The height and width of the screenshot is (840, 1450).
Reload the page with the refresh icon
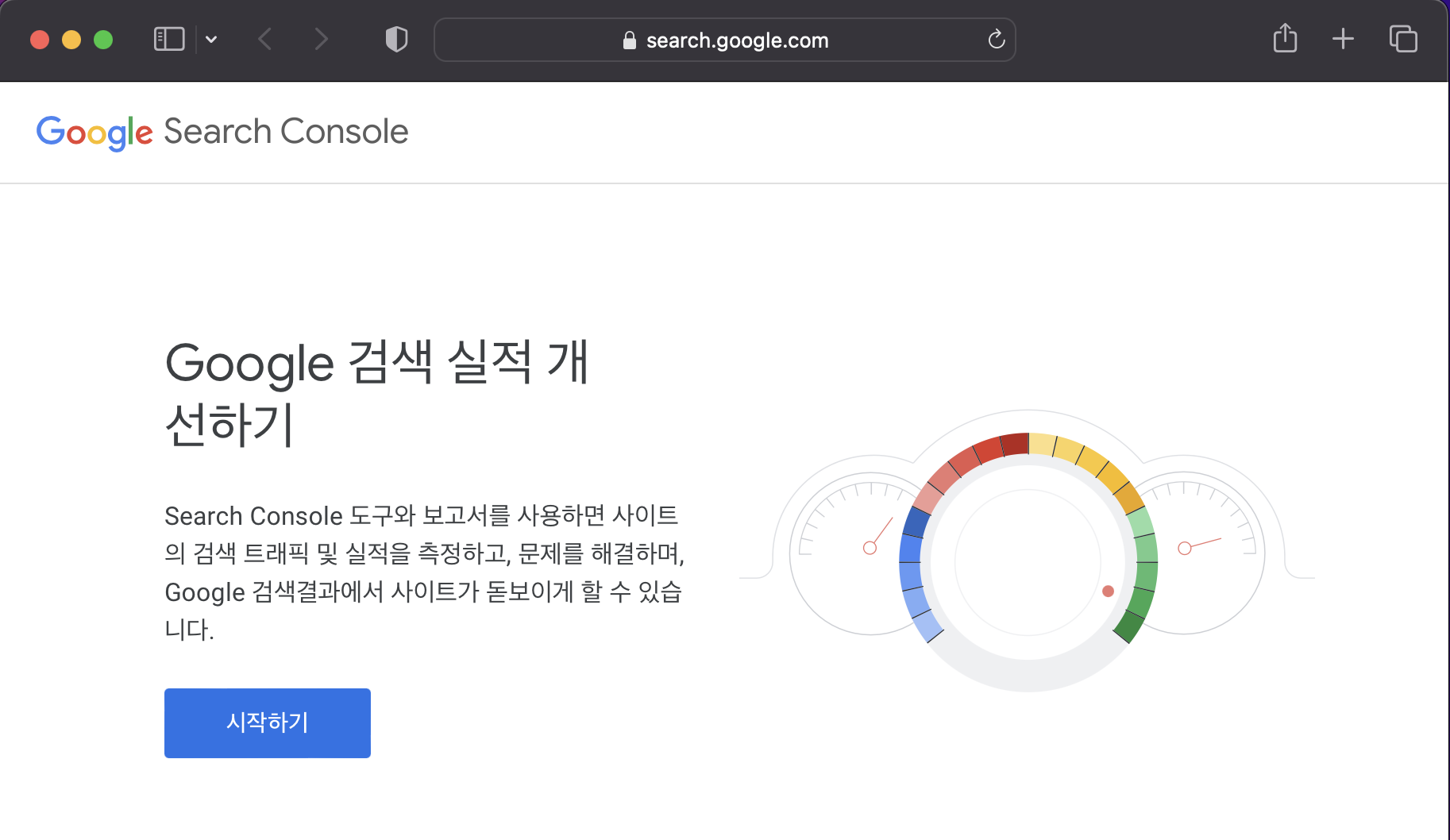[996, 39]
